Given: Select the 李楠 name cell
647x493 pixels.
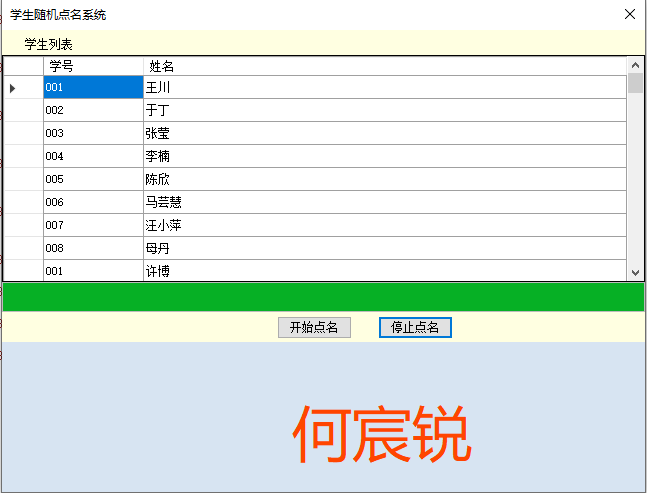Looking at the screenshot, I should click(x=385, y=156).
